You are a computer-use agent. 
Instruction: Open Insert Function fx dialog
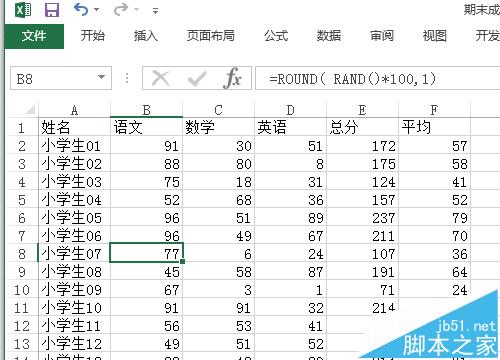(x=232, y=79)
